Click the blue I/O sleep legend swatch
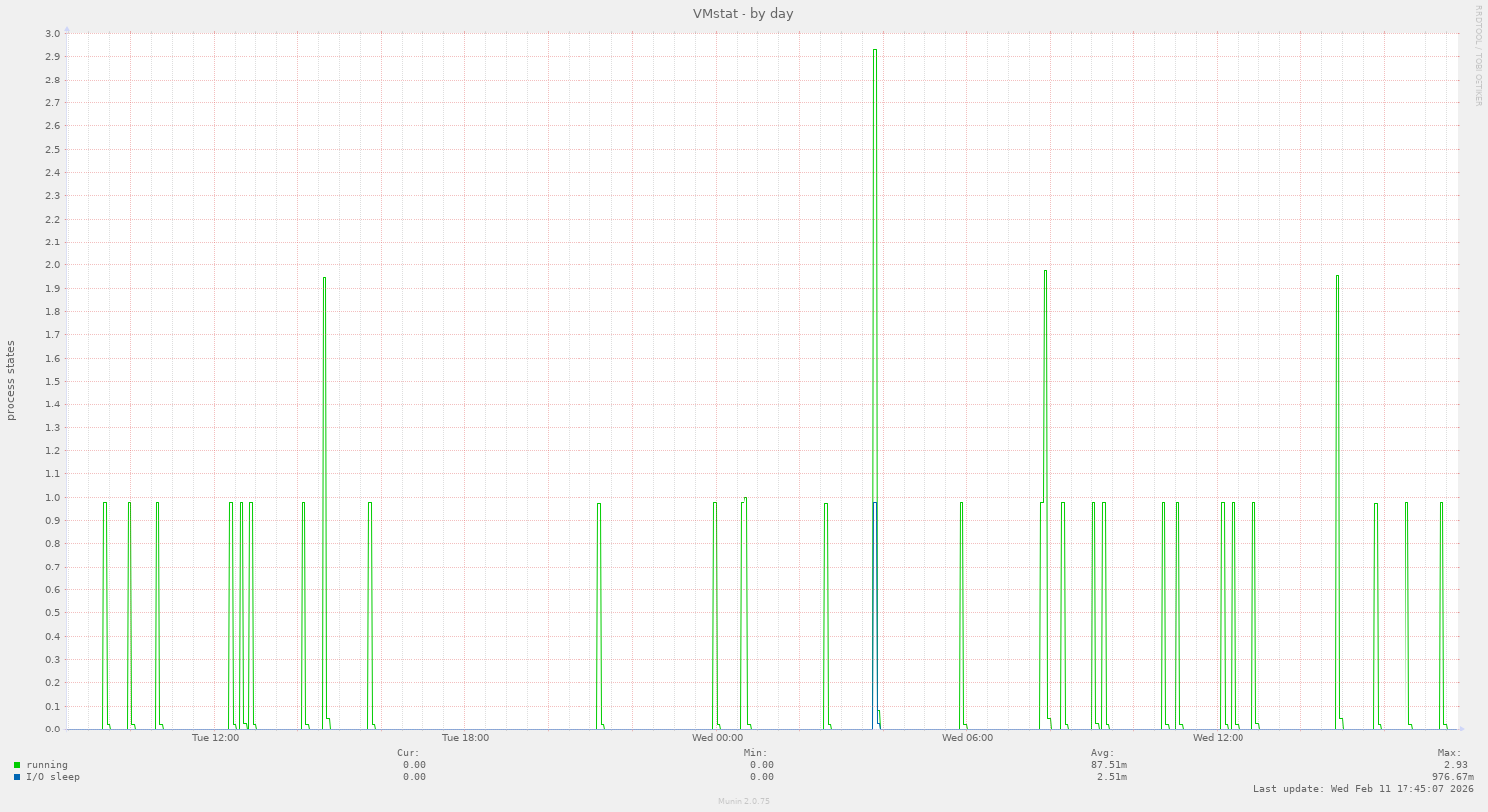 pos(17,777)
